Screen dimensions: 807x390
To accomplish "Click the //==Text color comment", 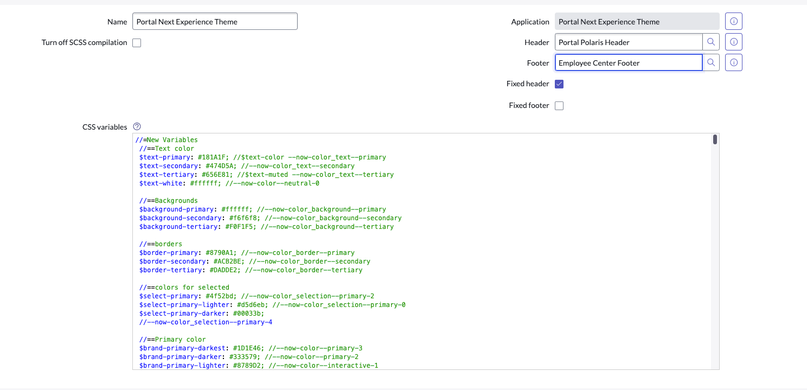I will (x=166, y=148).
